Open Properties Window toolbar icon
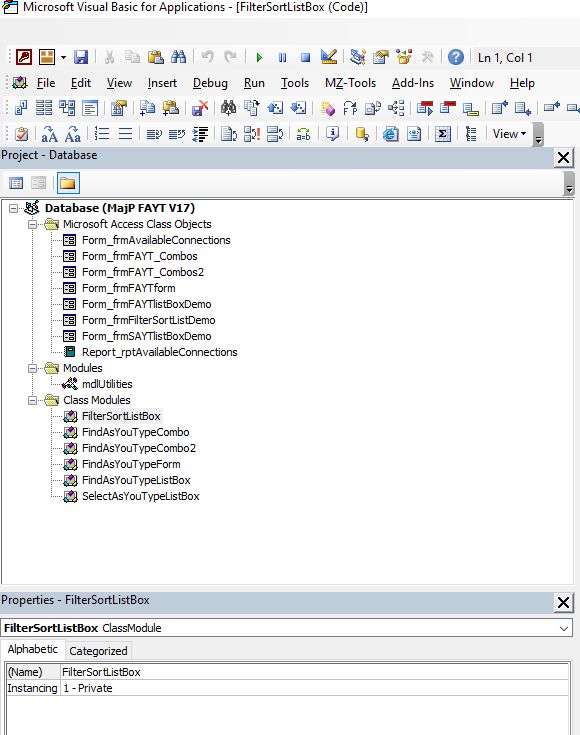580x735 pixels. pyautogui.click(x=381, y=57)
